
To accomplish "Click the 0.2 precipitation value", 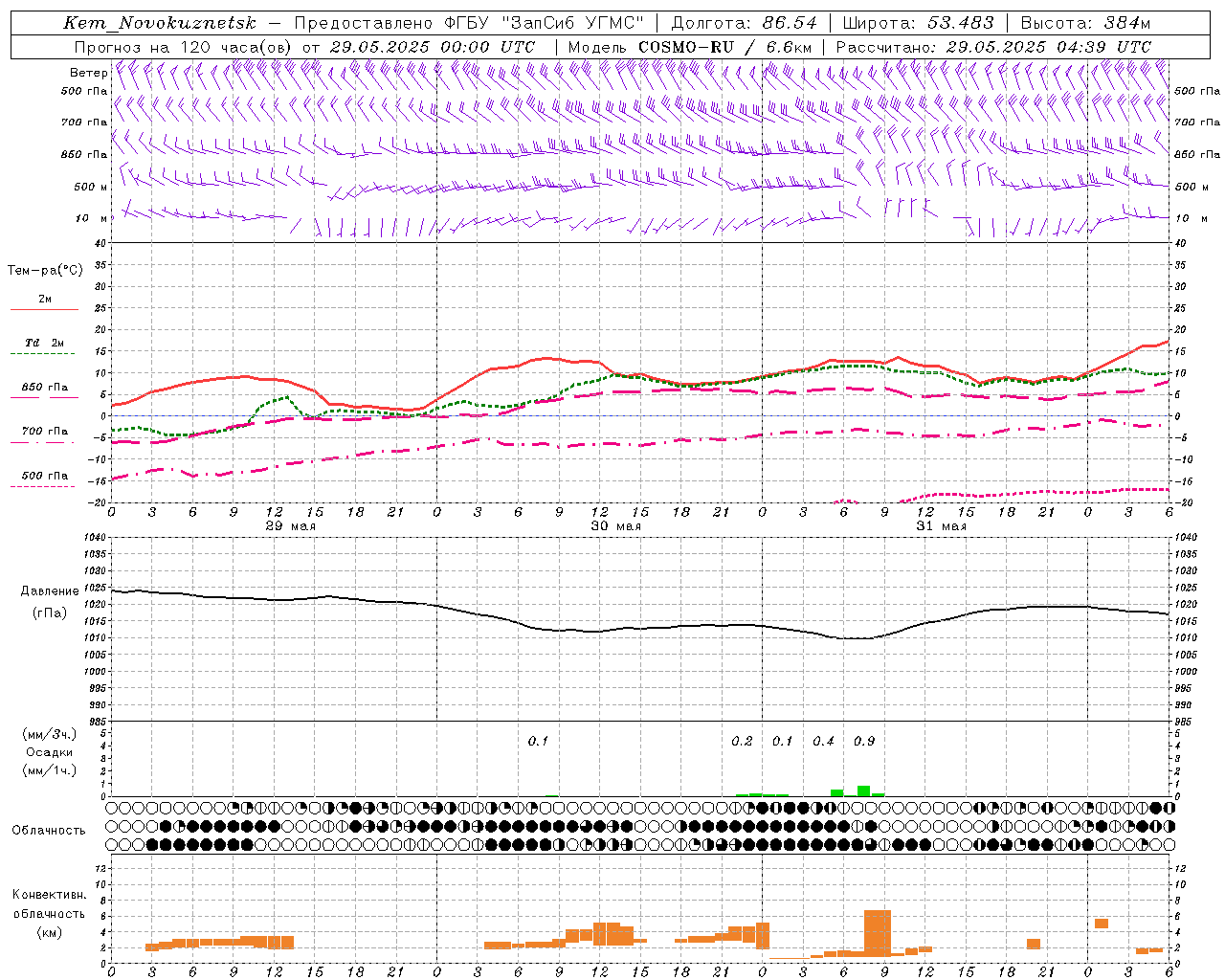I will coord(742,741).
